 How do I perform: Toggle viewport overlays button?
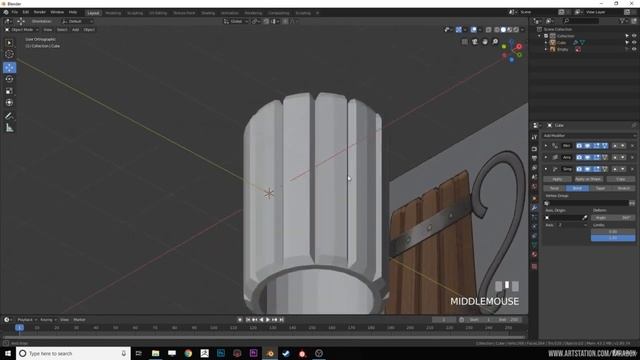coord(473,30)
